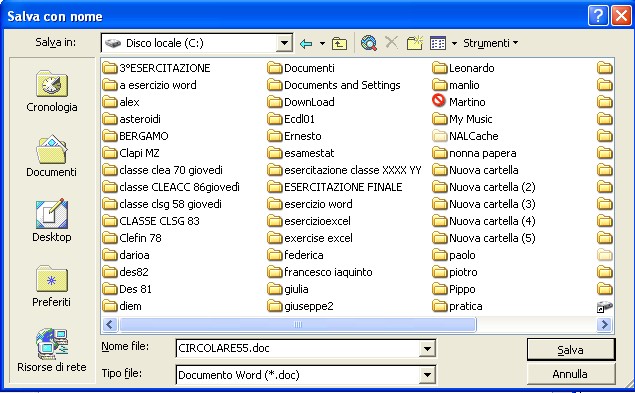The width and height of the screenshot is (635, 393).
Task: Select the Ernesto folder
Action: [x=294, y=136]
